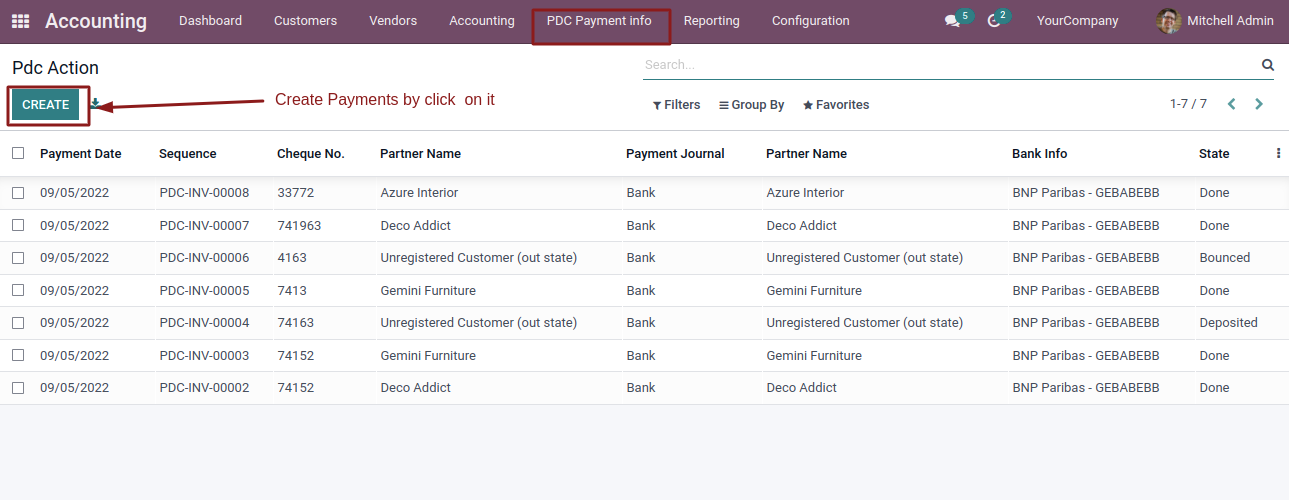Check the PDC-INV-00003 row checkbox
Screen dimensions: 1289x500
point(18,356)
